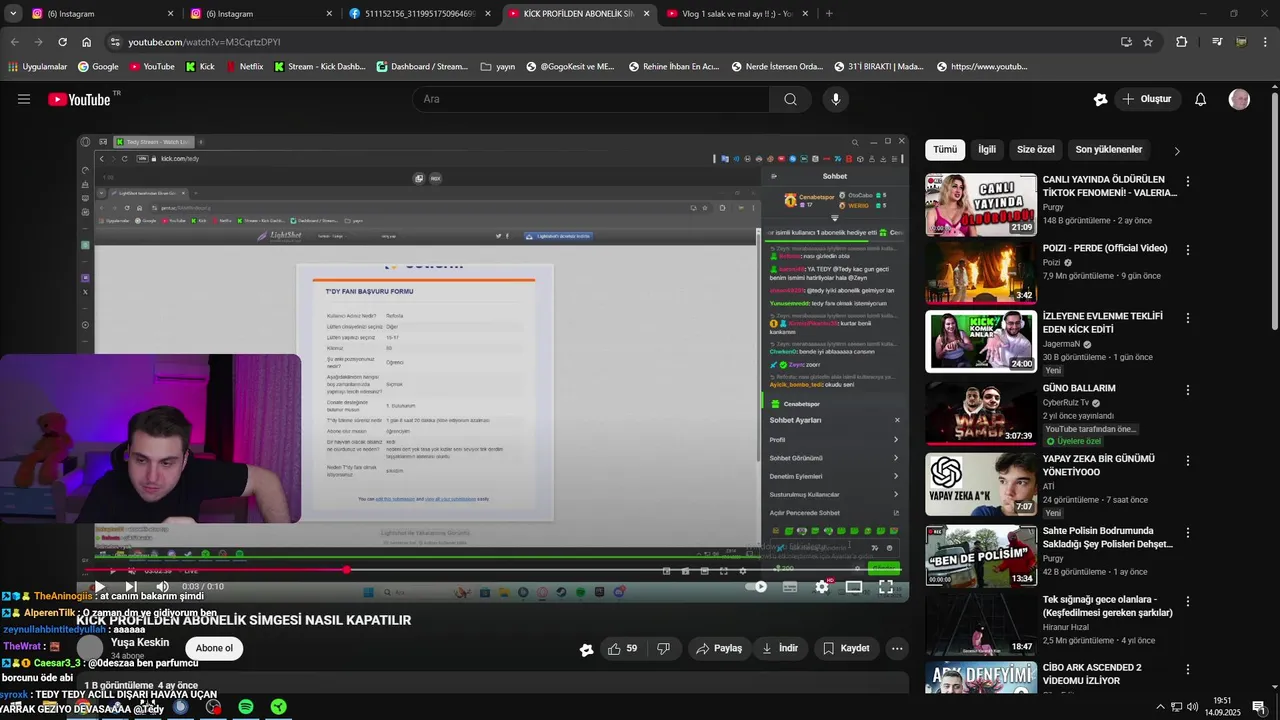Toggle subtitles in the player
1280x720 pixels.
[x=790, y=587]
